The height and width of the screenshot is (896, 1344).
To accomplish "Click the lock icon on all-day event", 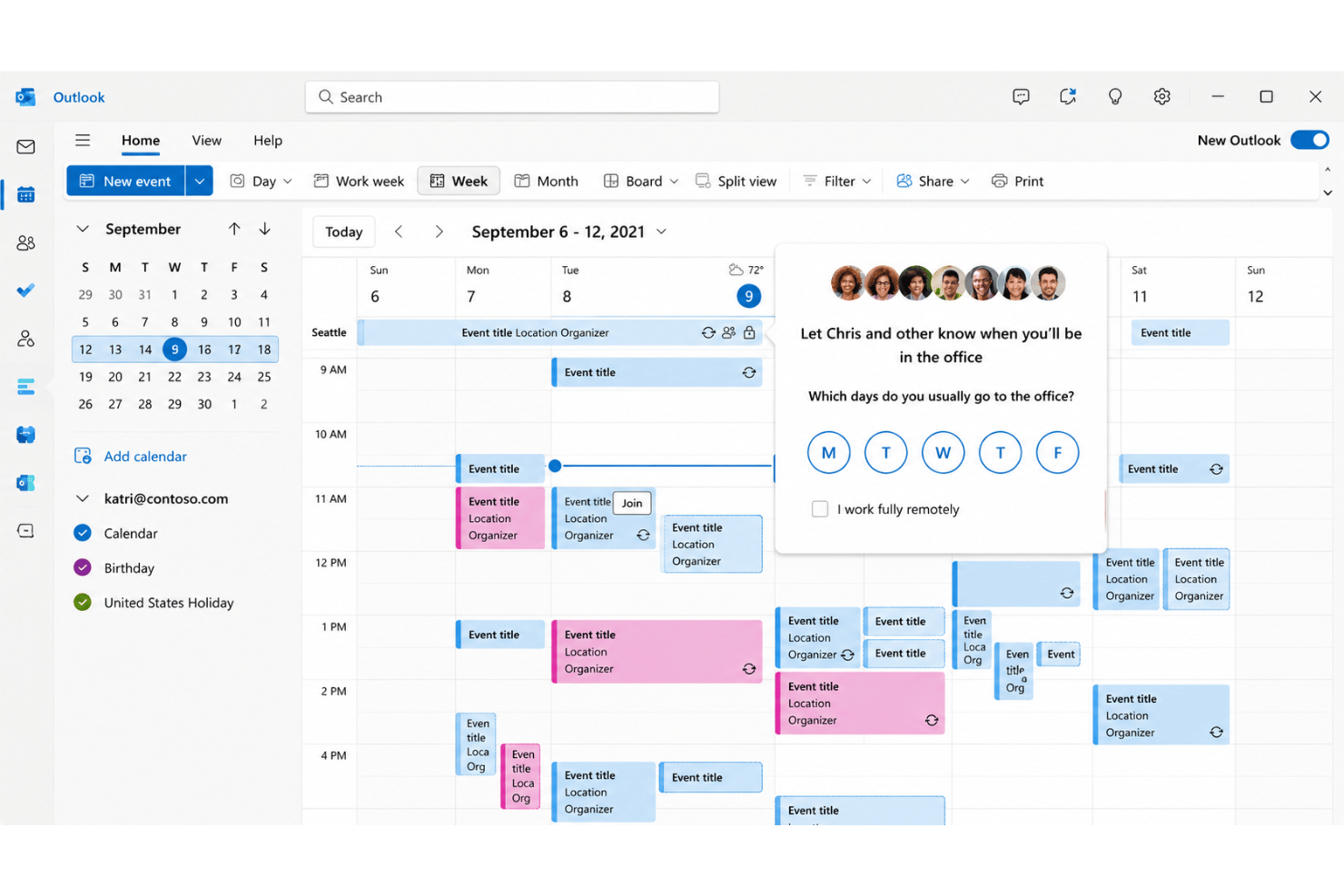I will point(749,332).
